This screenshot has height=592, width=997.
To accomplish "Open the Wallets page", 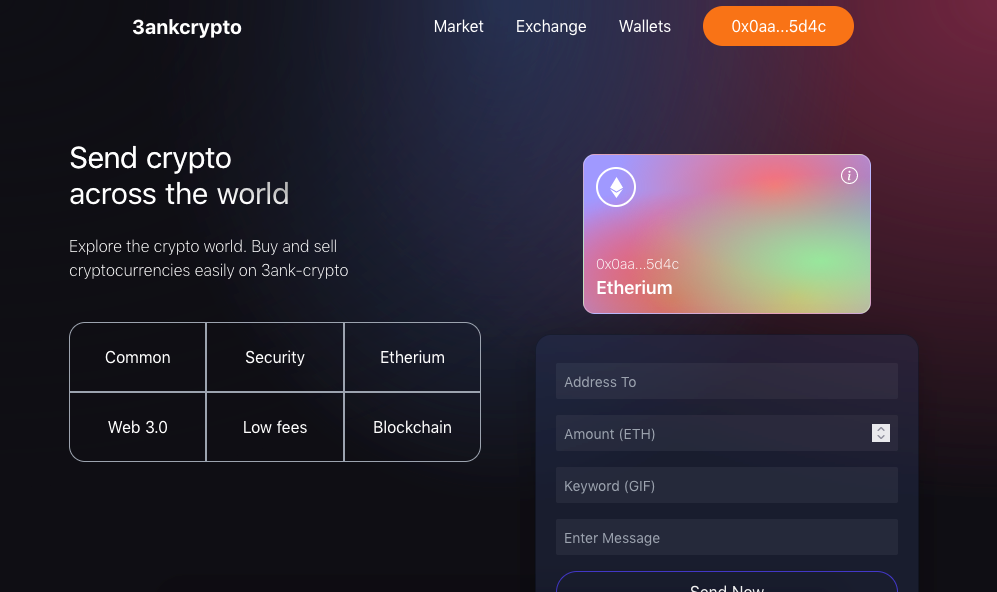I will (644, 26).
